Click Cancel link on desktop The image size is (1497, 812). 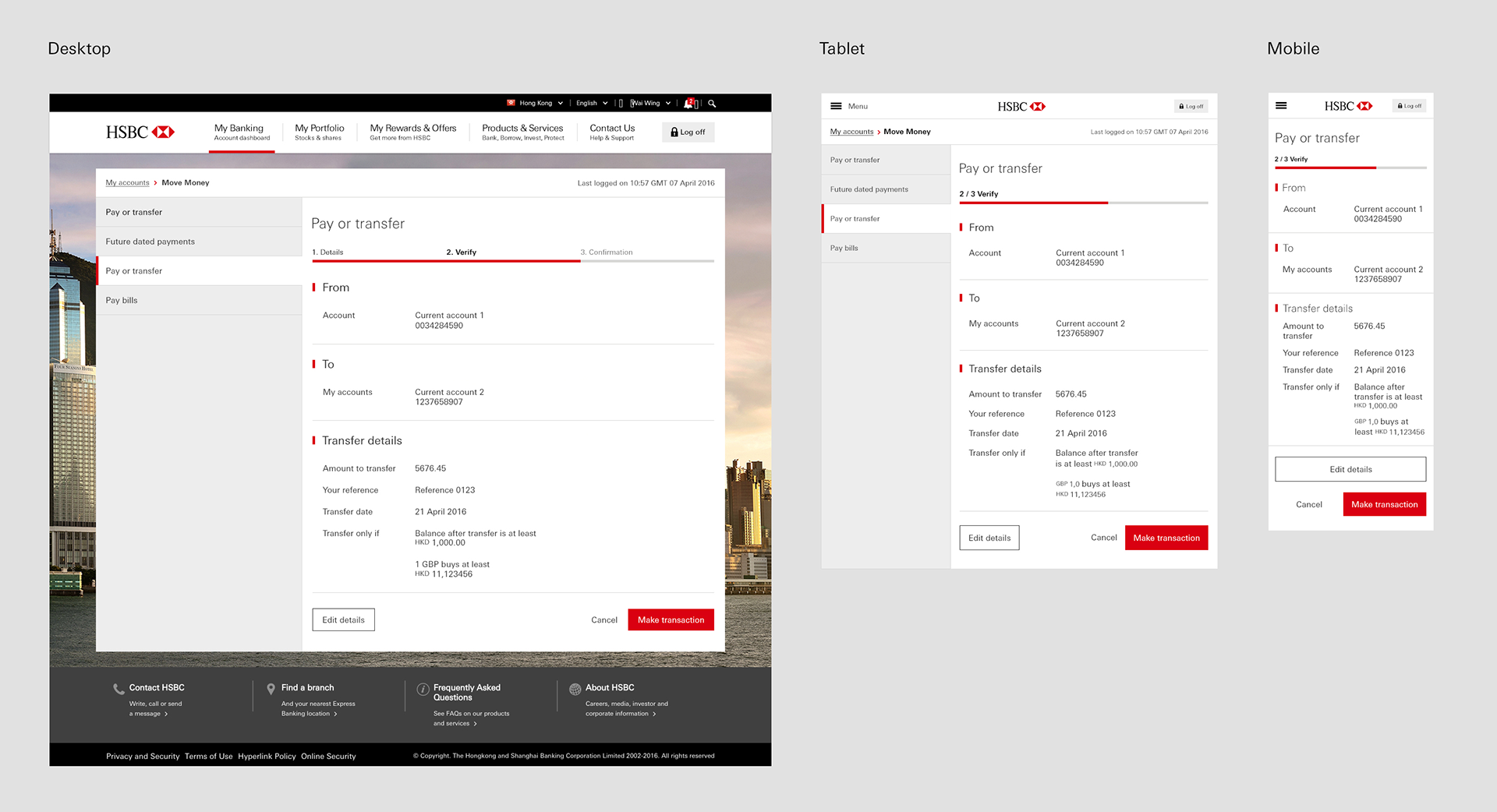(x=604, y=620)
